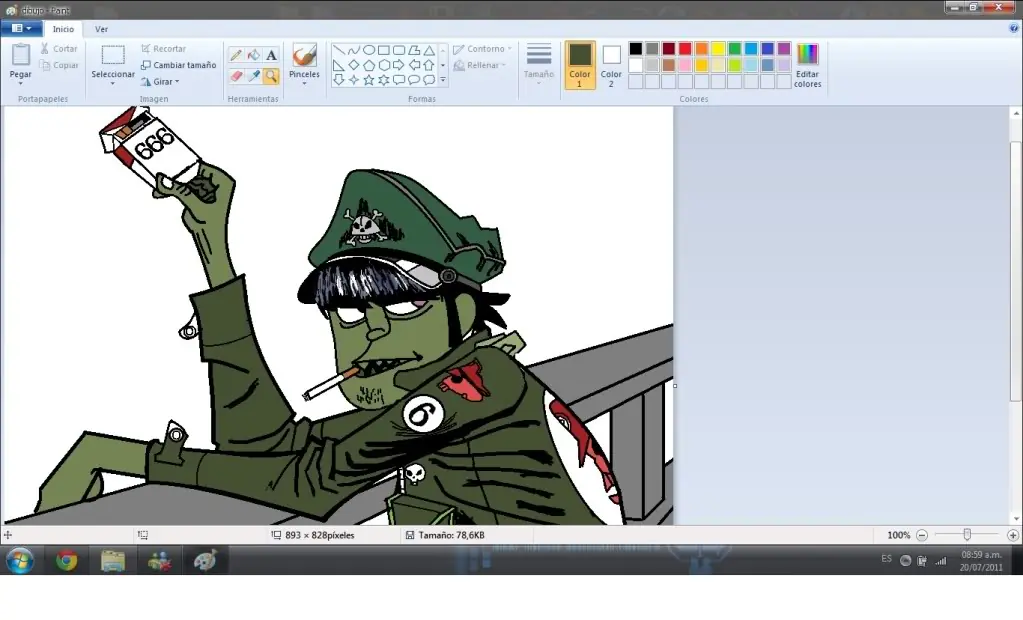Viewport: 1023px width, 620px height.
Task: Select the Oval callout shape
Action: tap(414, 80)
